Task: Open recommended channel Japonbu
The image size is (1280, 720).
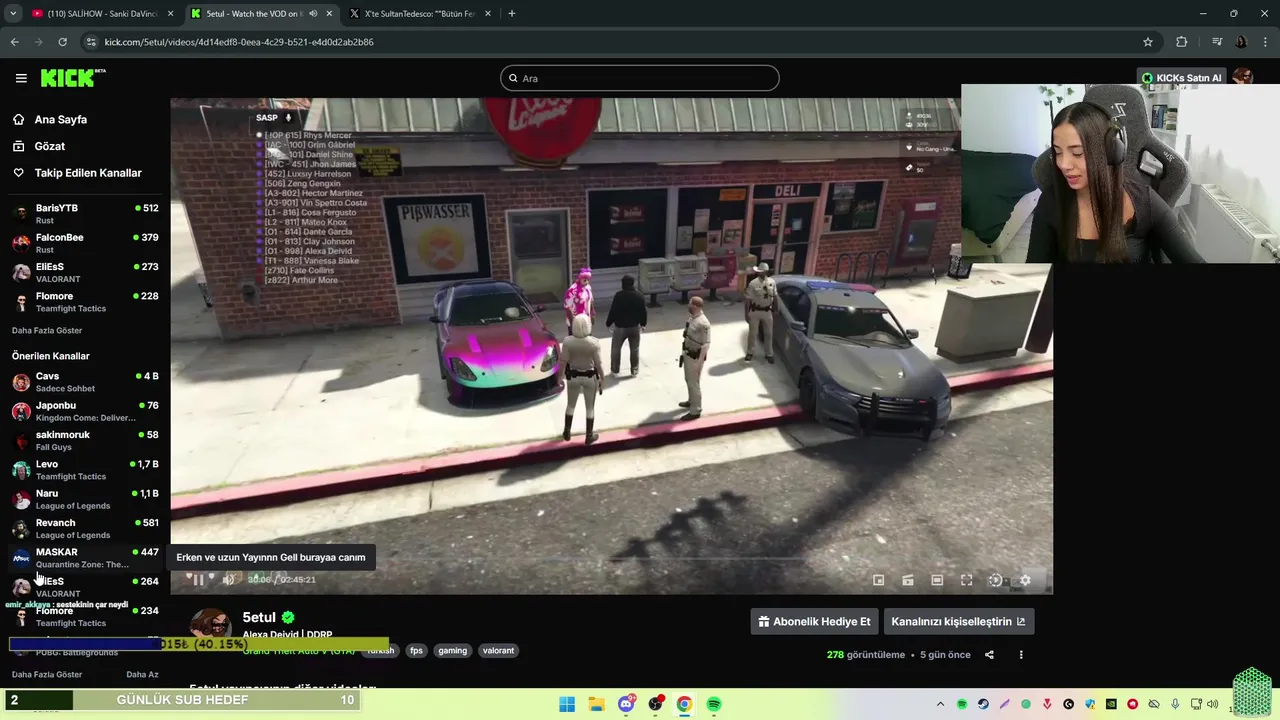Action: point(84,411)
